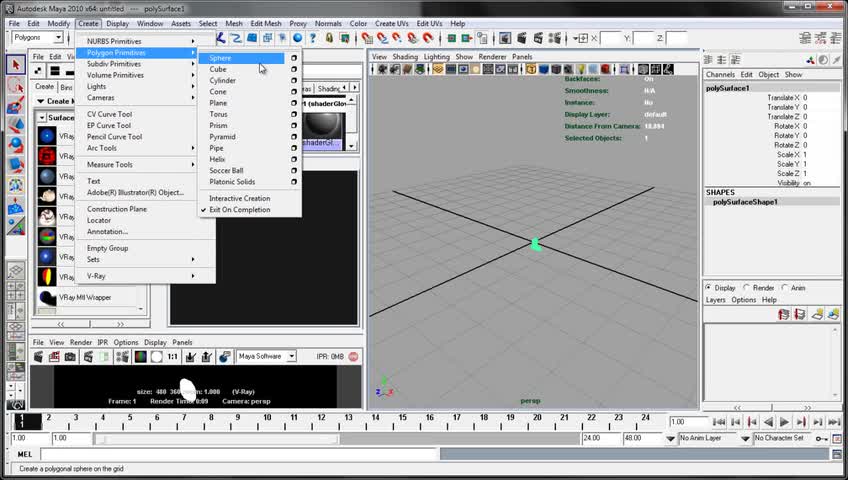The image size is (848, 480).
Task: Expand the NURBS Primitives submenu
Action: (136, 41)
